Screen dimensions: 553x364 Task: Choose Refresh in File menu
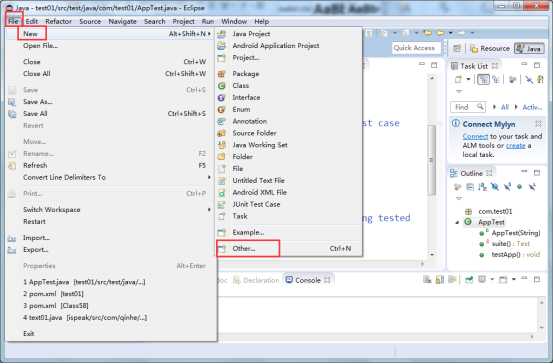tap(111, 165)
